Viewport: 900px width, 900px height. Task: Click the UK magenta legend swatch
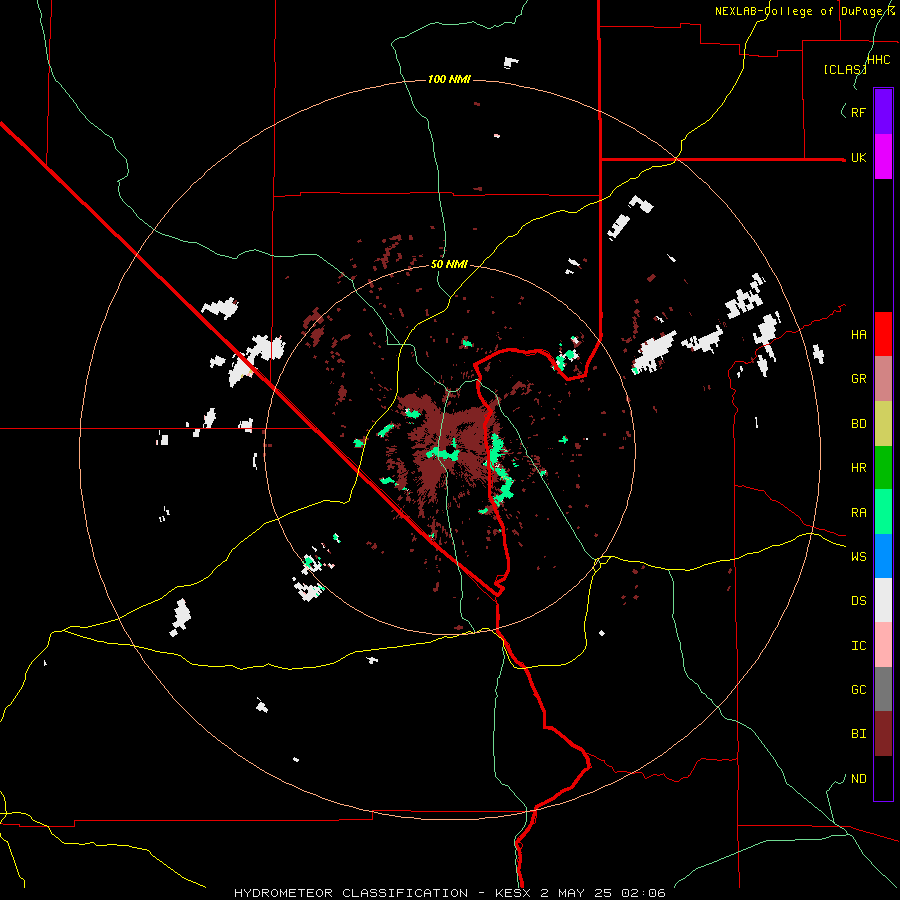883,157
